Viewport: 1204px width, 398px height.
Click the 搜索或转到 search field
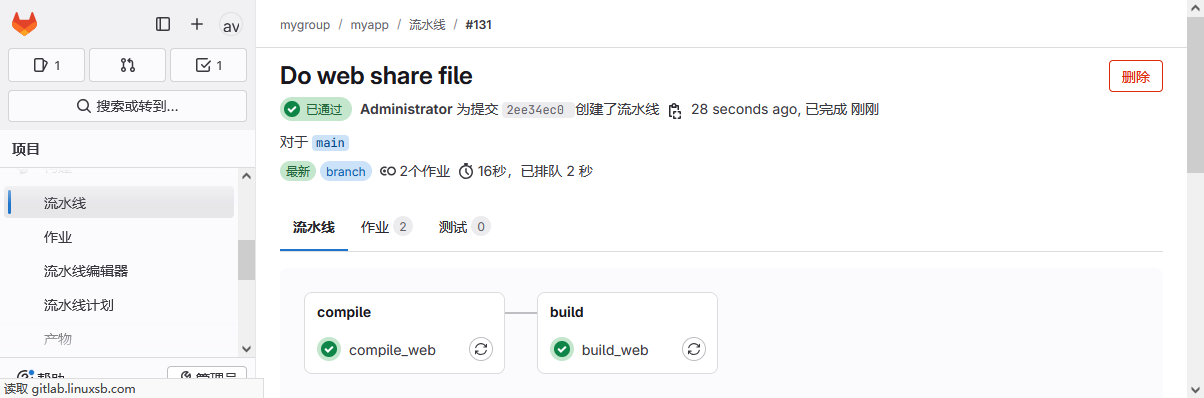[x=127, y=106]
